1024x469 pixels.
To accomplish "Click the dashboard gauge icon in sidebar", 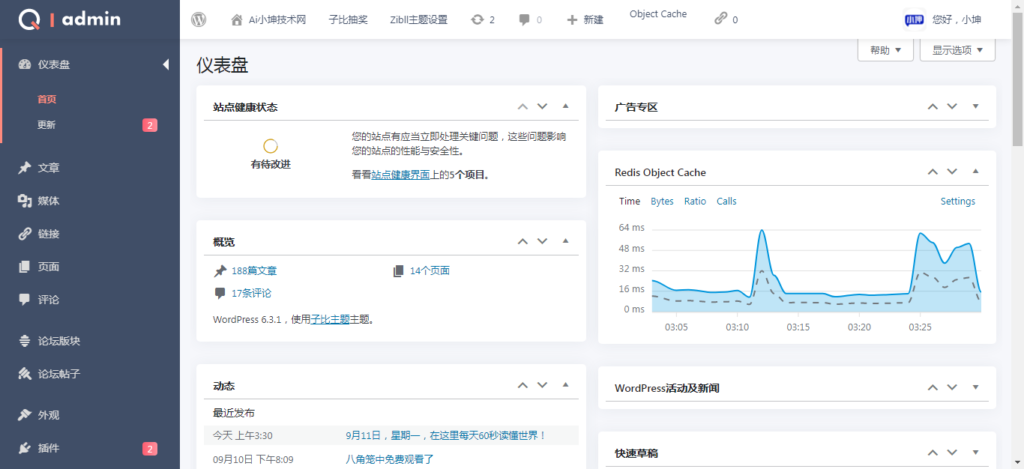I will [25, 65].
